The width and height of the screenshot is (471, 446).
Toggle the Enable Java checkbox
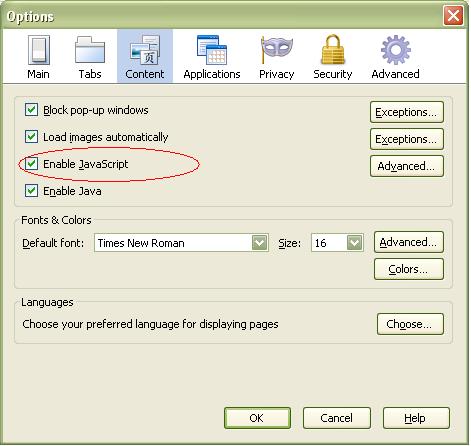pos(31,191)
